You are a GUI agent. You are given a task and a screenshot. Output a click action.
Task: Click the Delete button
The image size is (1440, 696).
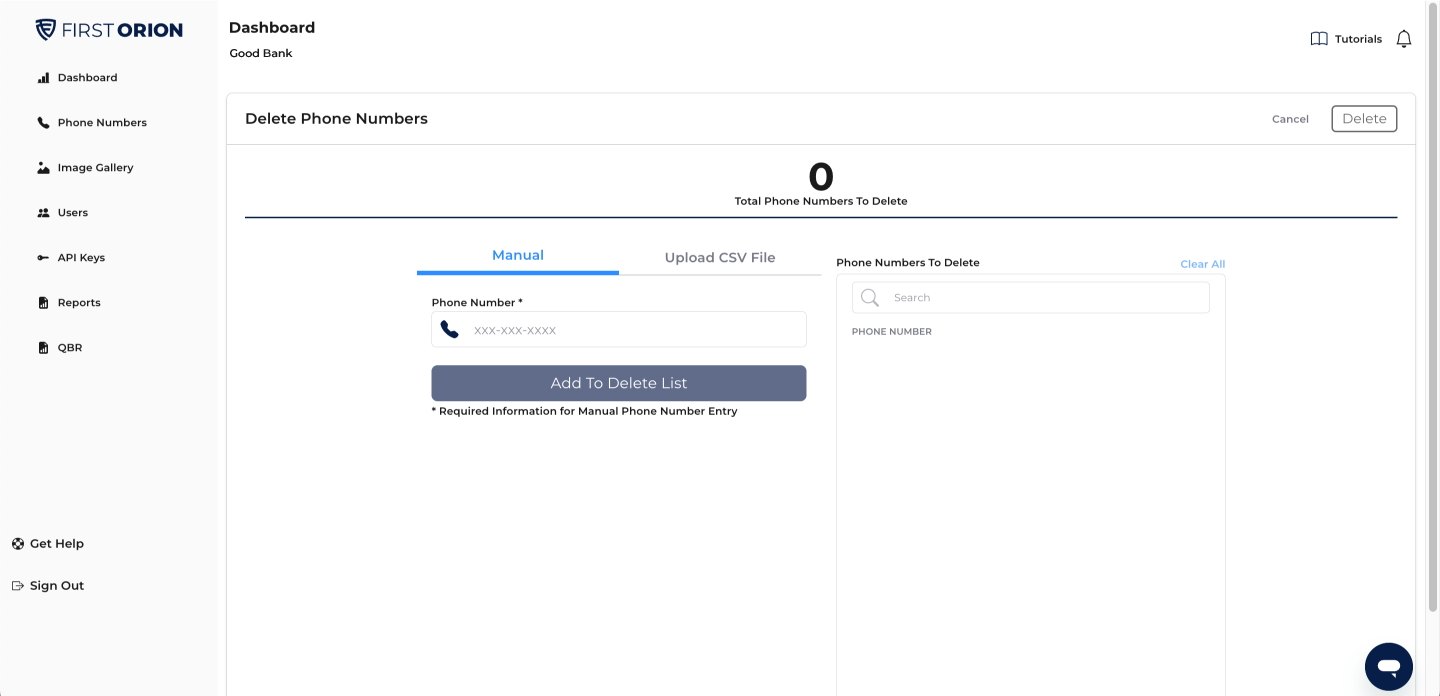pos(1364,119)
